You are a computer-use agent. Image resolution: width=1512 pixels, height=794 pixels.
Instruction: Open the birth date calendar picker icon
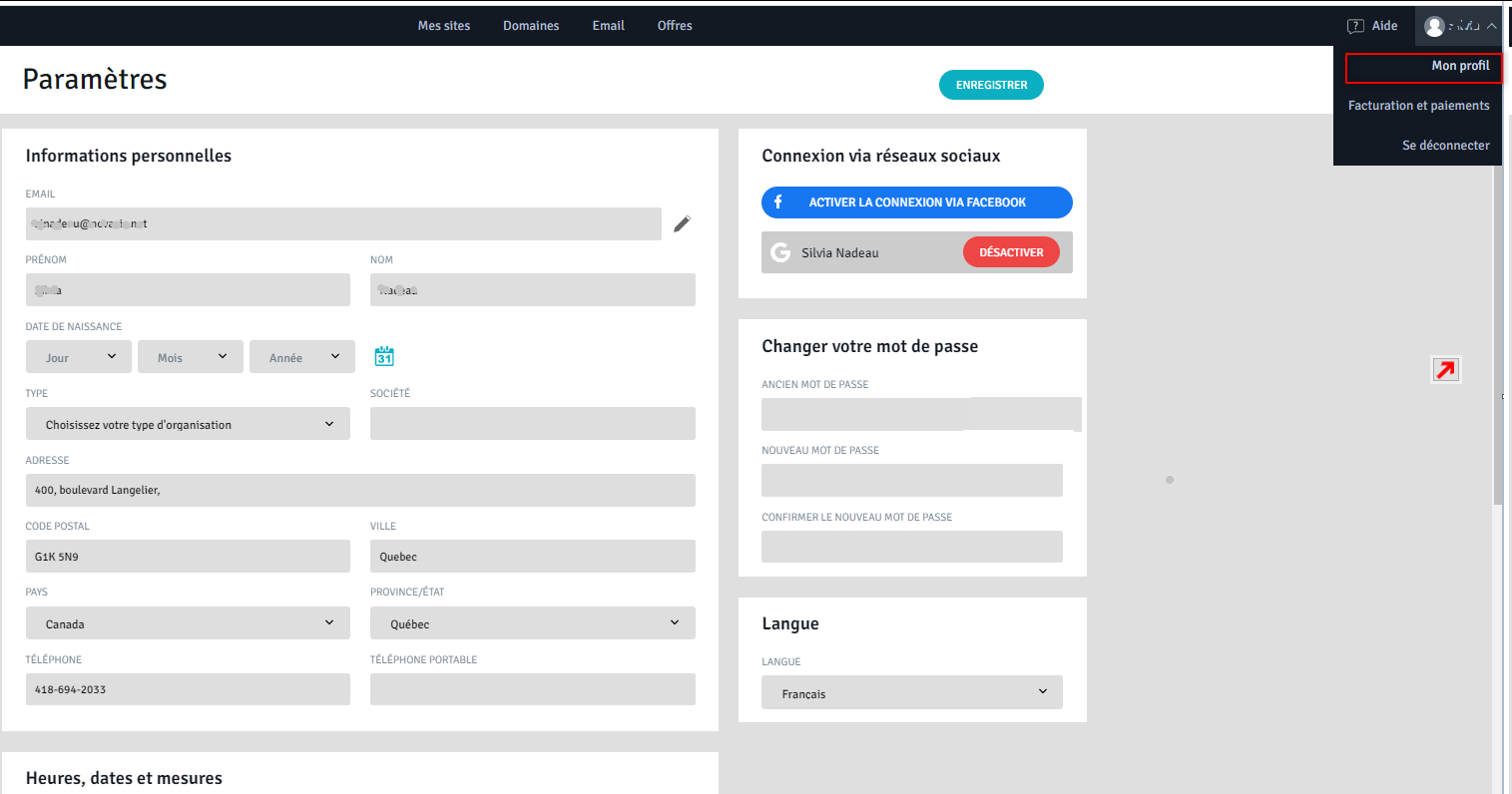384,356
